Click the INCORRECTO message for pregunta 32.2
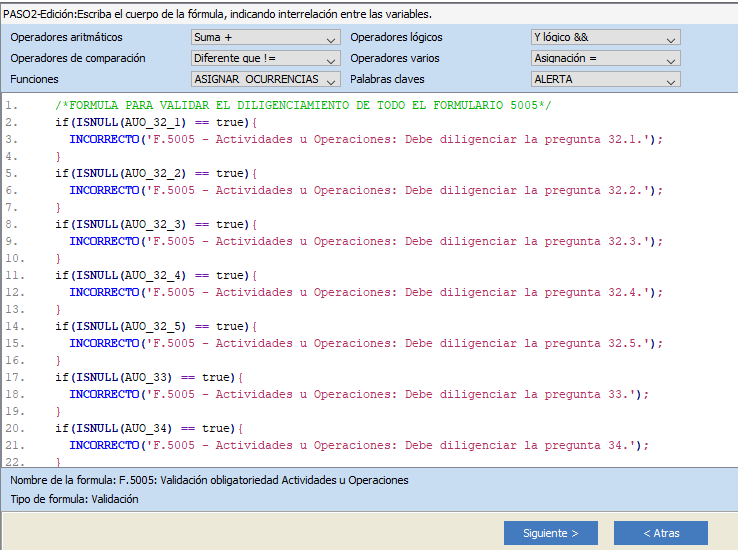This screenshot has height=550, width=738. click(x=365, y=190)
